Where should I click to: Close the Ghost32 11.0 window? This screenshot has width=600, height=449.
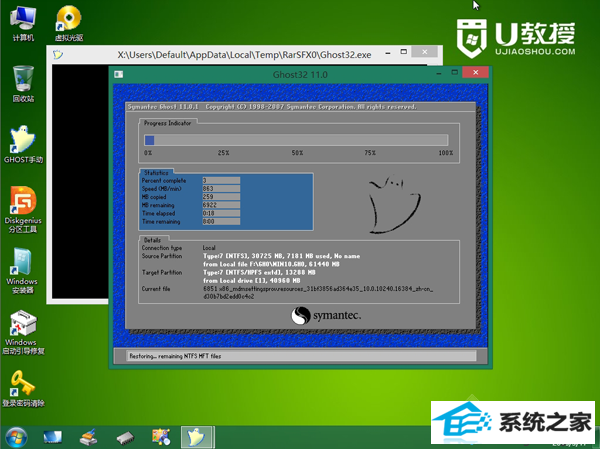(476, 72)
